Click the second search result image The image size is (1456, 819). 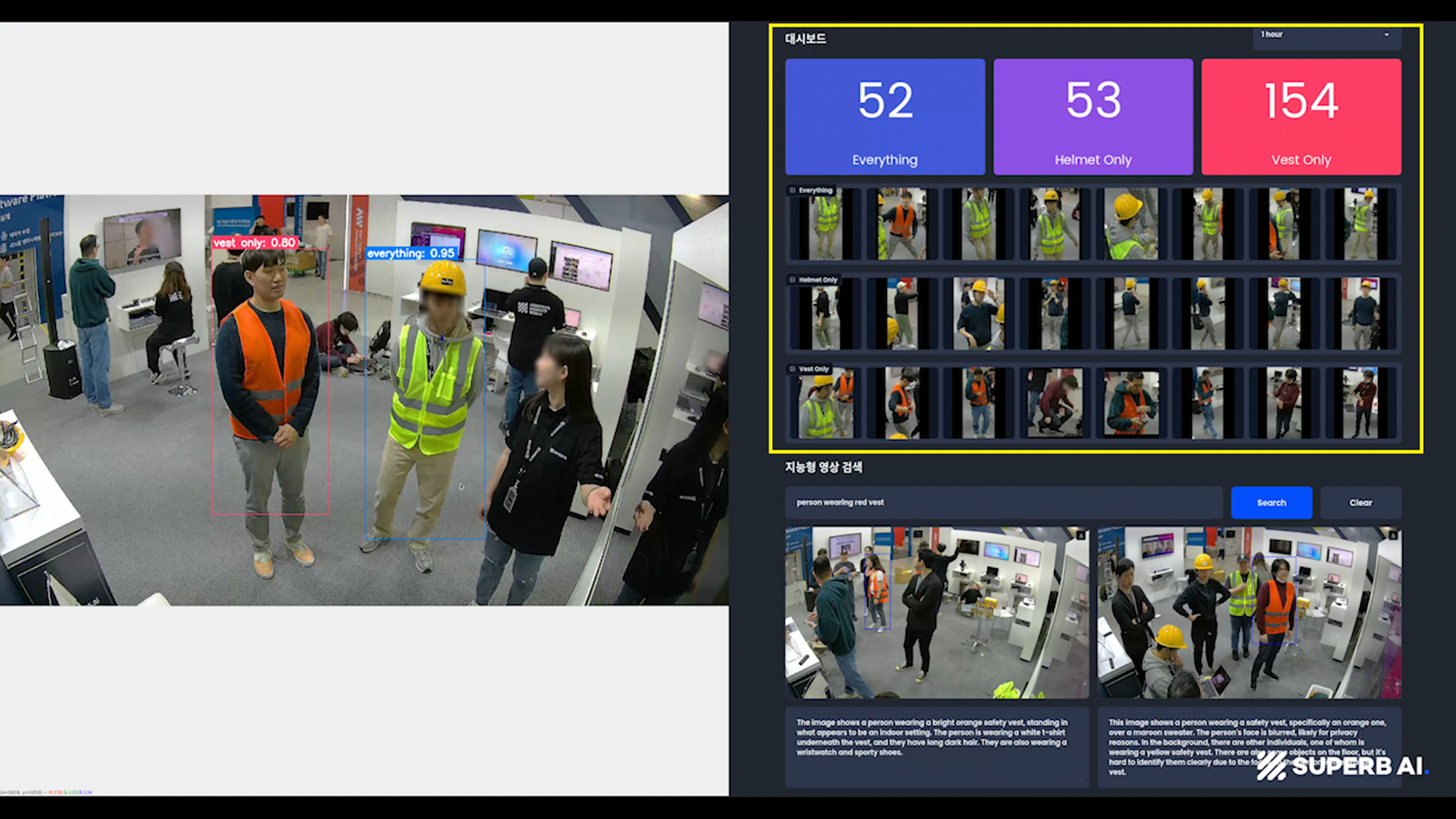1249,613
